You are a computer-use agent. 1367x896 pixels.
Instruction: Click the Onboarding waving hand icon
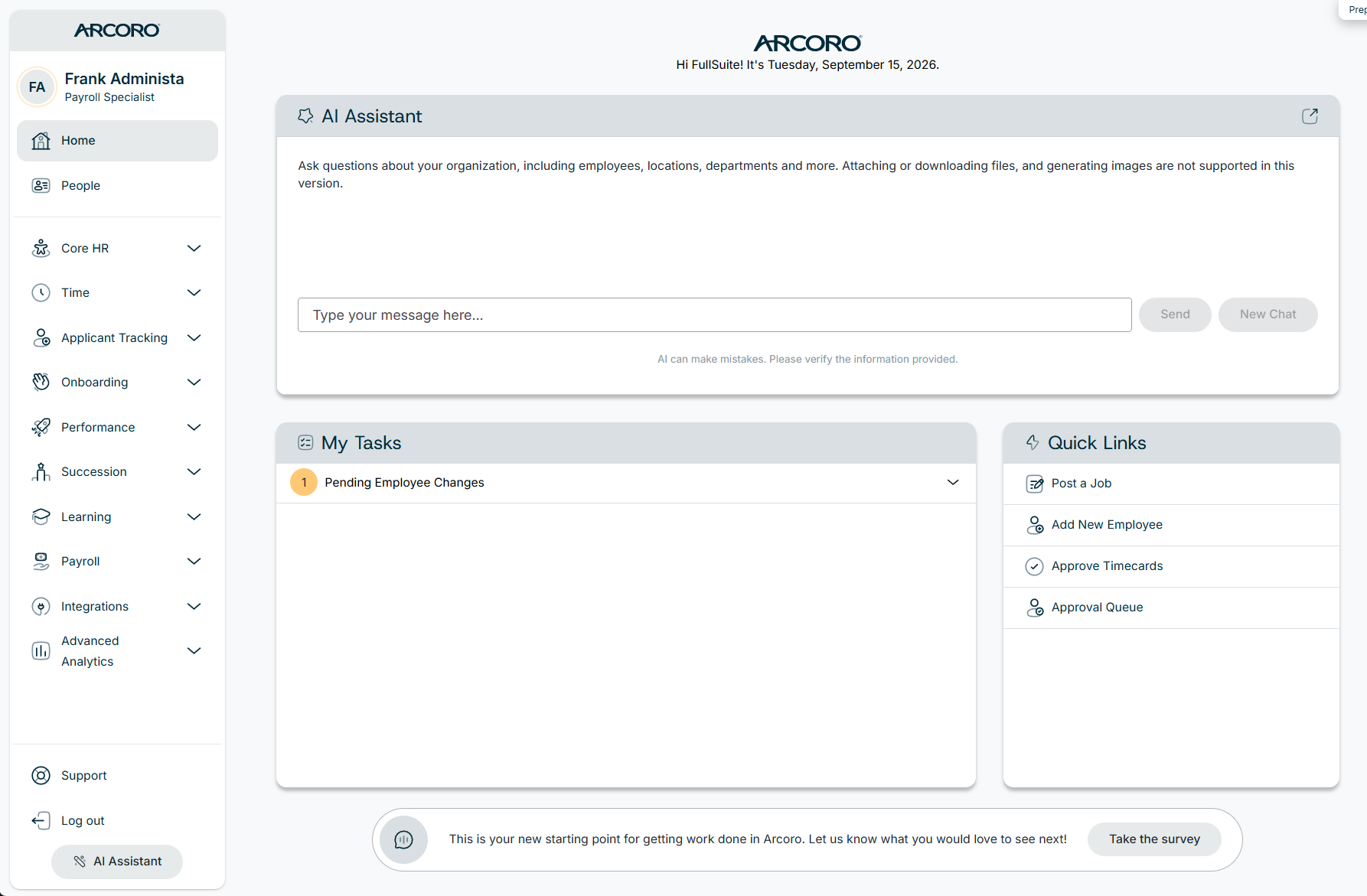click(41, 383)
